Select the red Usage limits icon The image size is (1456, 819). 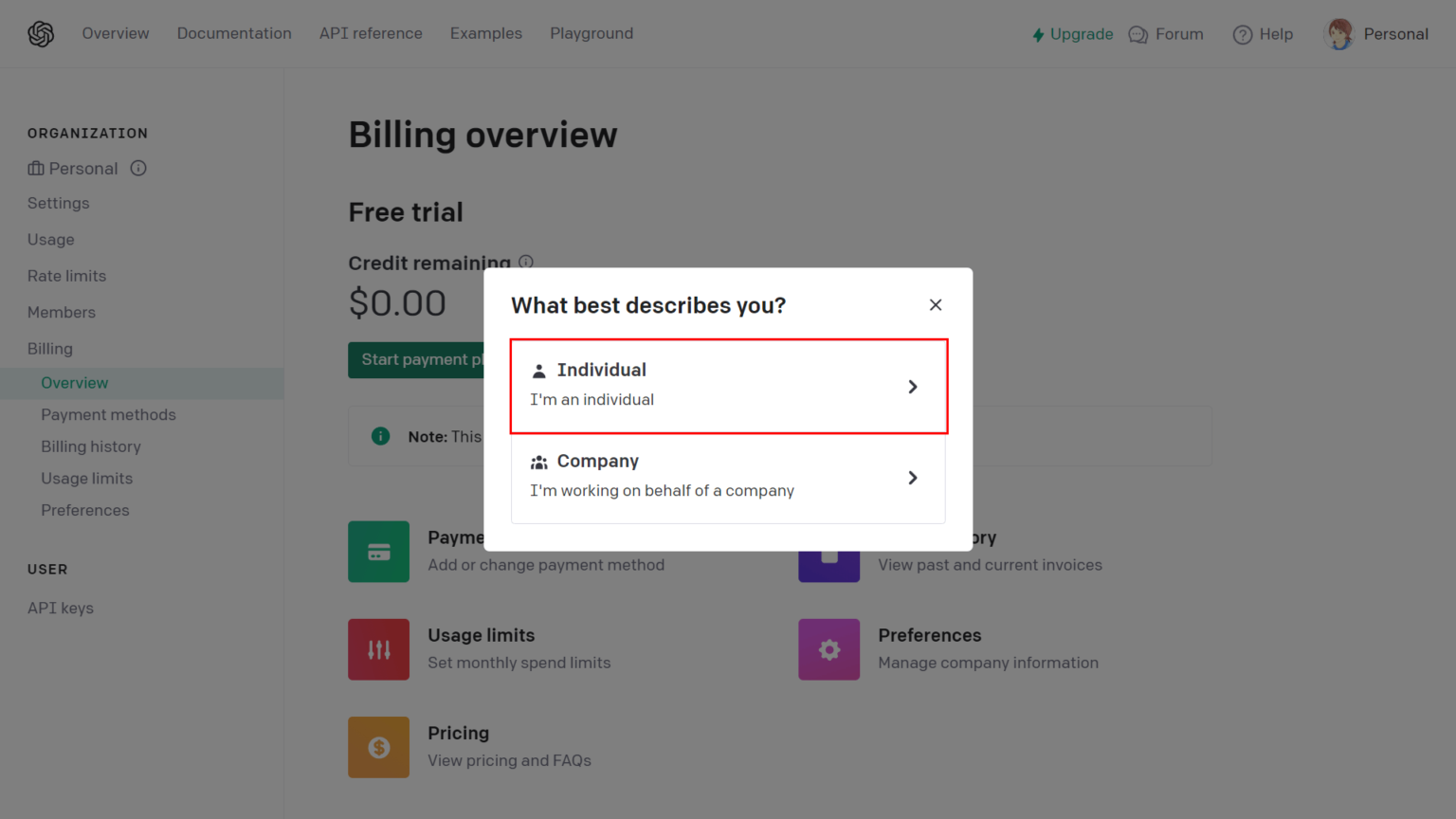pos(378,649)
